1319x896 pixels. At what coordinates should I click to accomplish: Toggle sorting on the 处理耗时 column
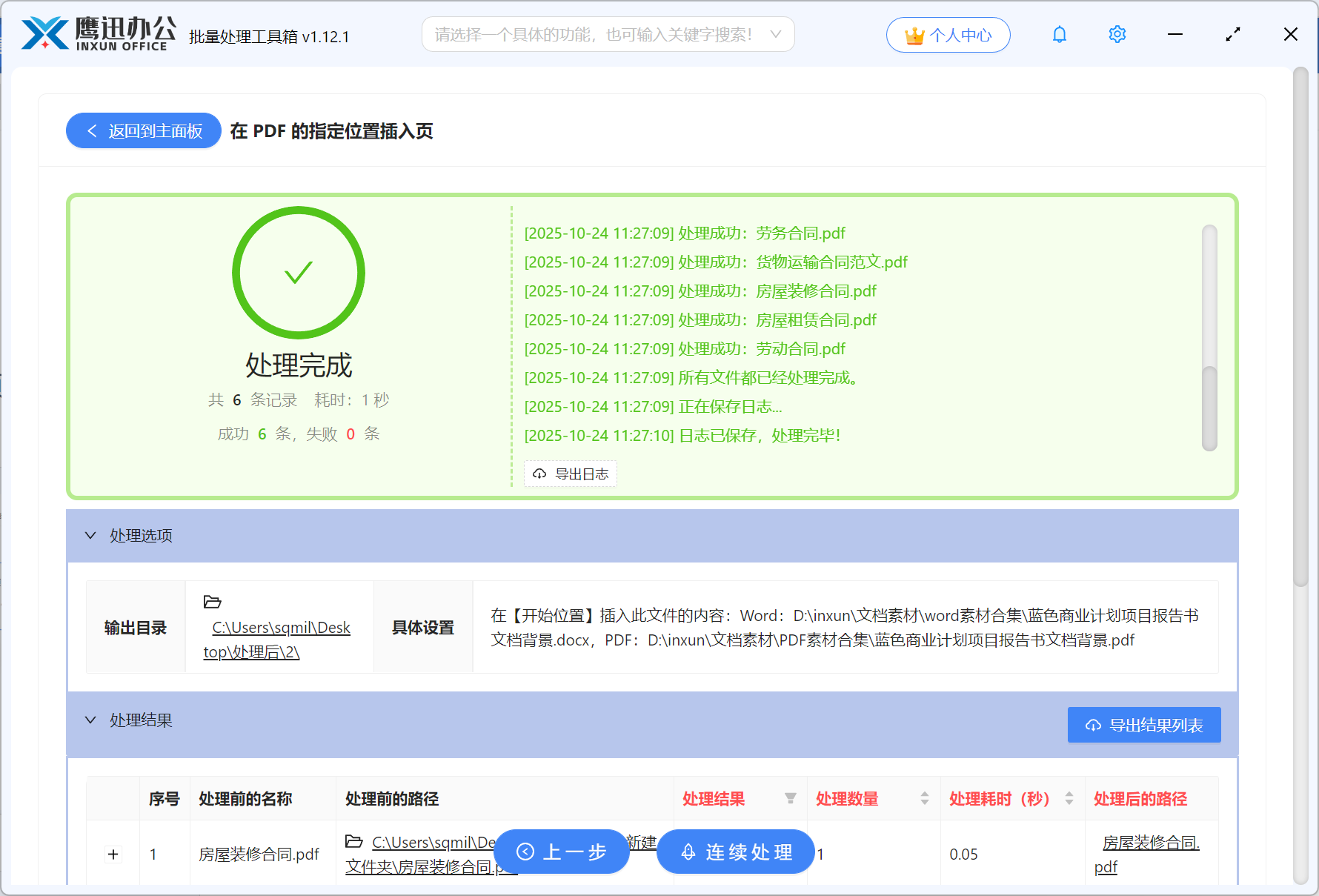click(1069, 799)
